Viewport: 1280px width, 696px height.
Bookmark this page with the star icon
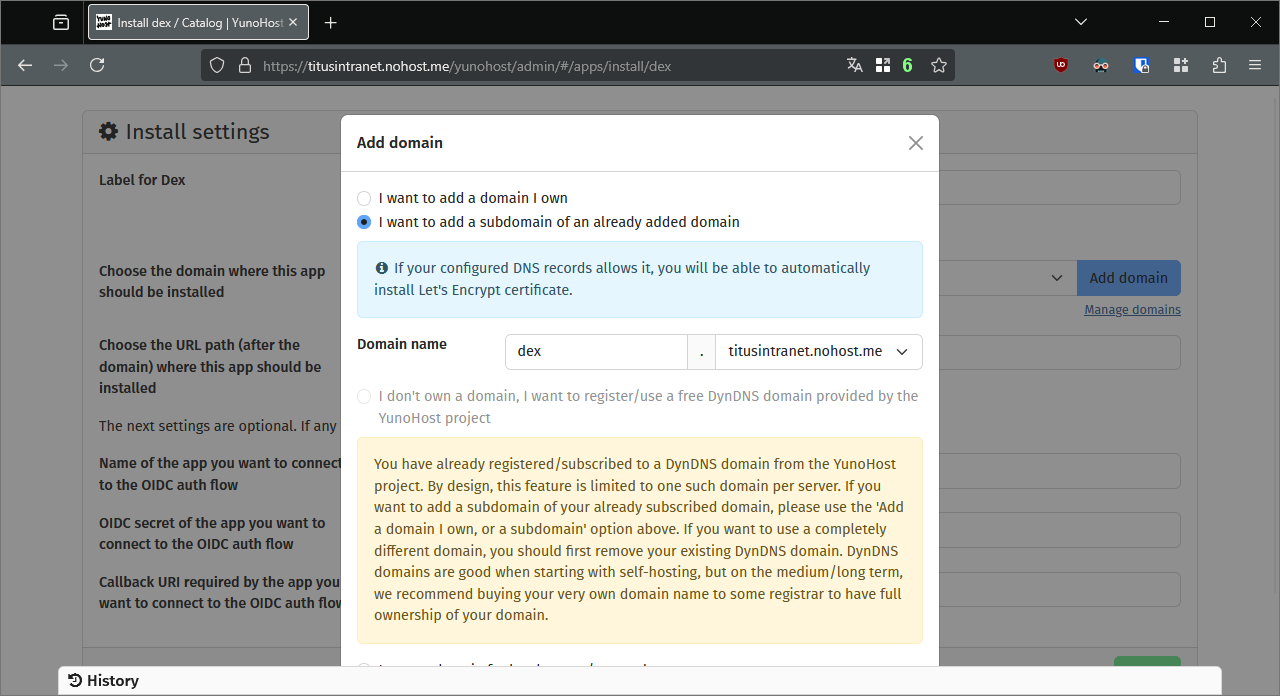point(938,65)
